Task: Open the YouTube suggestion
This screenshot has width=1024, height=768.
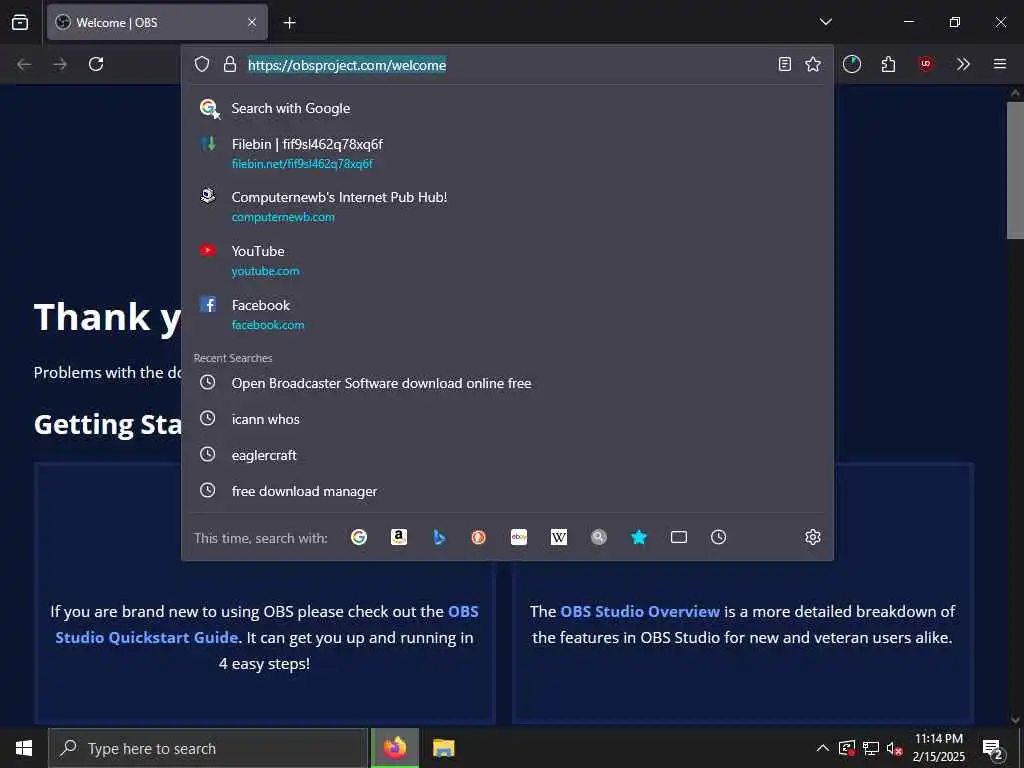Action: [507, 261]
